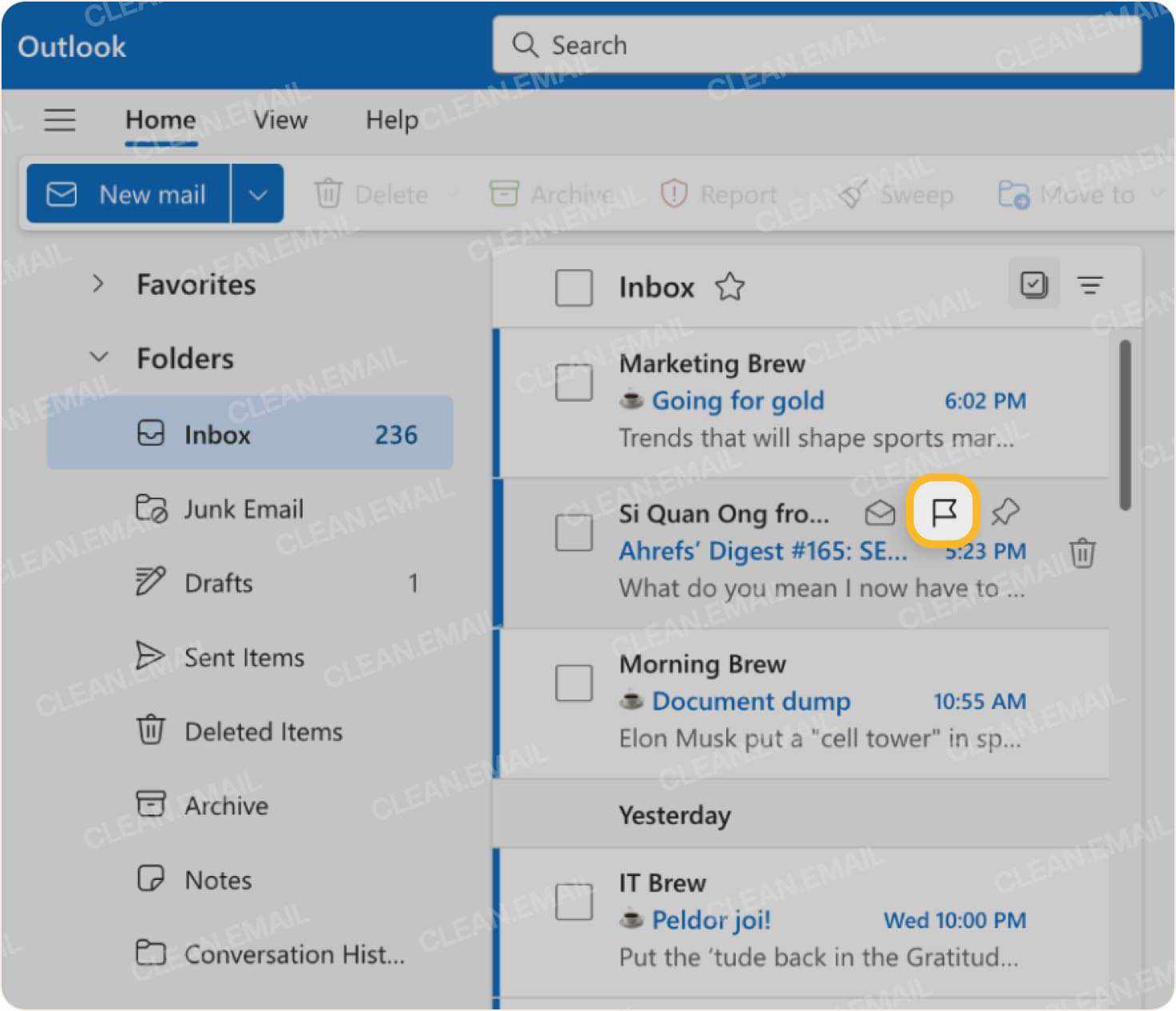Image resolution: width=1176 pixels, height=1011 pixels.
Task: Switch to the View tab
Action: (280, 120)
